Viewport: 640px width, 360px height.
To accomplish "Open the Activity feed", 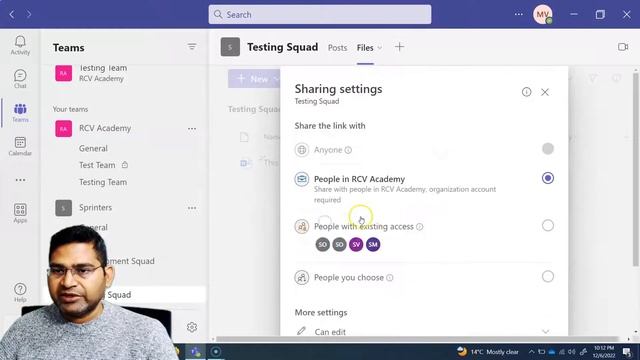I will point(20,45).
